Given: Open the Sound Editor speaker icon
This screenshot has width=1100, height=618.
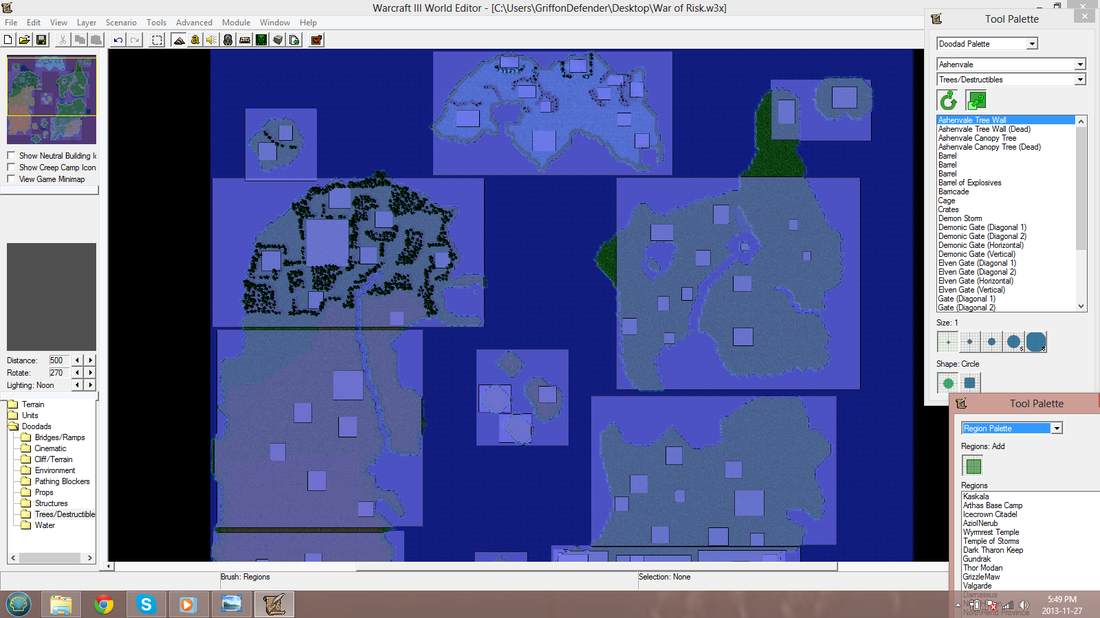Looking at the screenshot, I should (211, 40).
